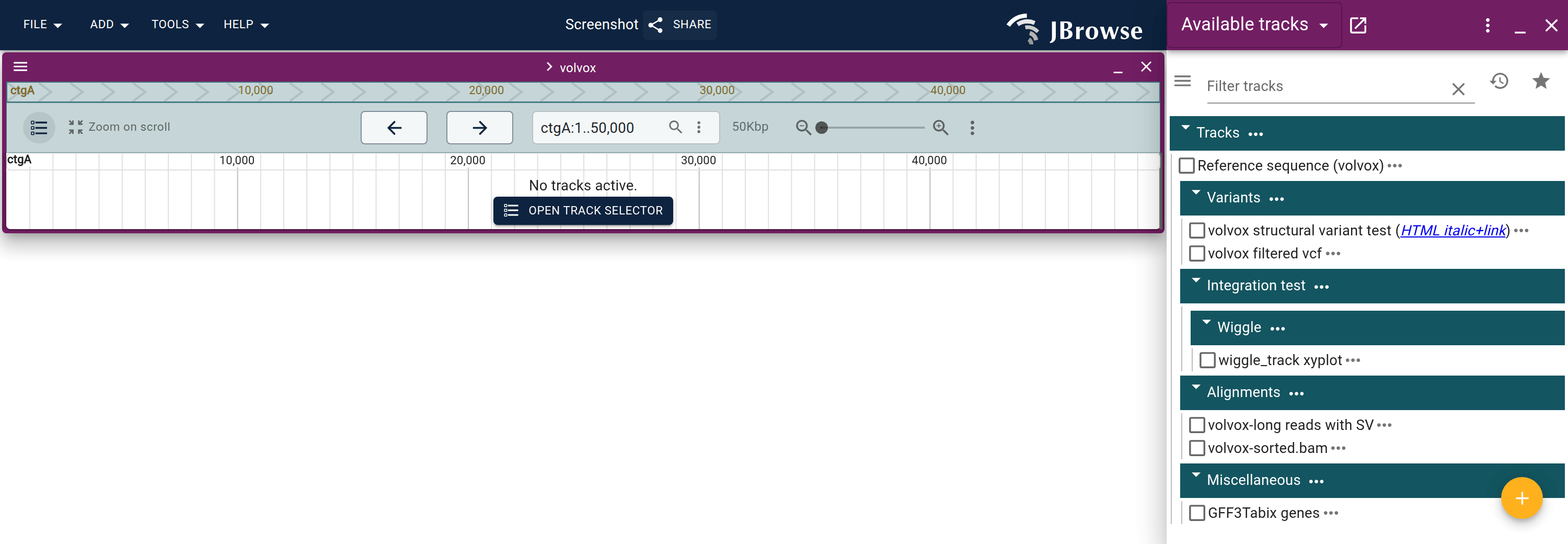This screenshot has height=544, width=1568.
Task: Click OPEN TRACK SELECTOR button
Action: click(x=583, y=211)
